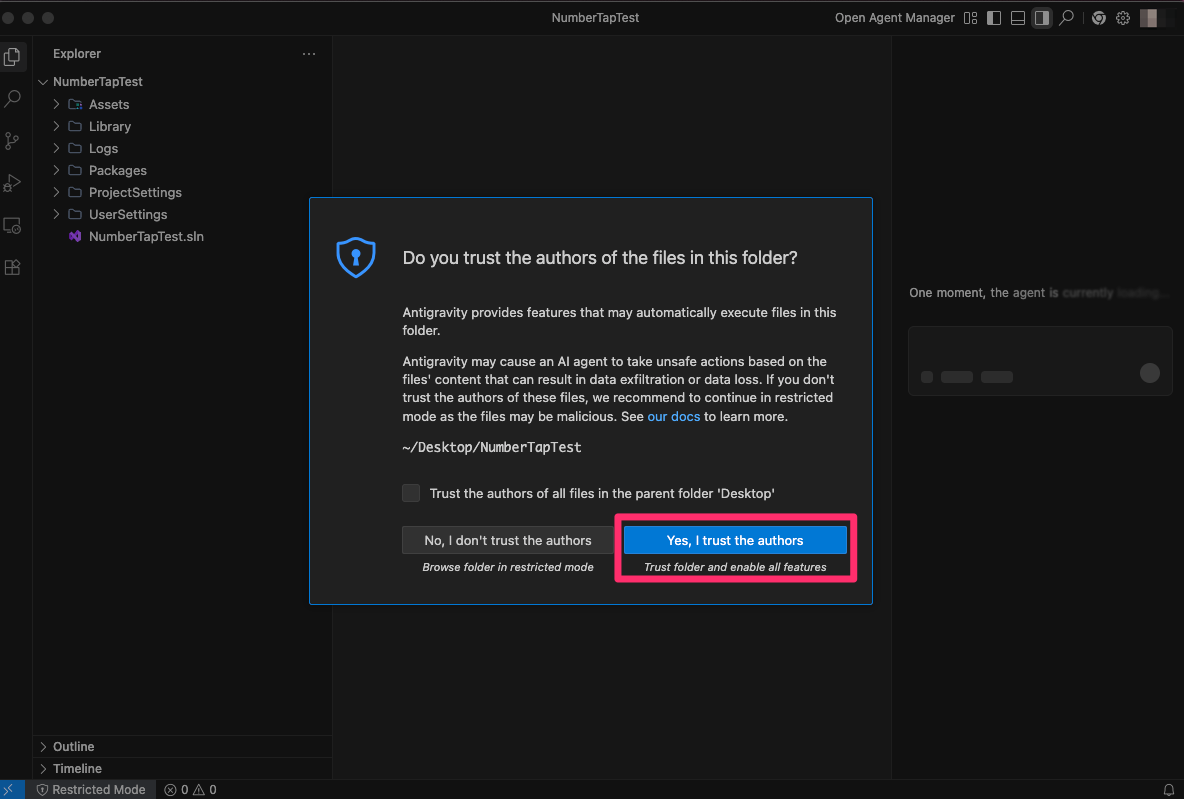
Task: Click the blue shield icon in the dialog
Action: [x=356, y=258]
